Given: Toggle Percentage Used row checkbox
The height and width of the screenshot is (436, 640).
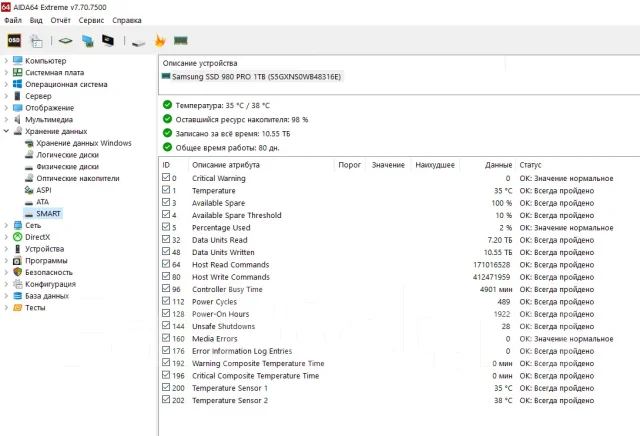Looking at the screenshot, I should 166,227.
